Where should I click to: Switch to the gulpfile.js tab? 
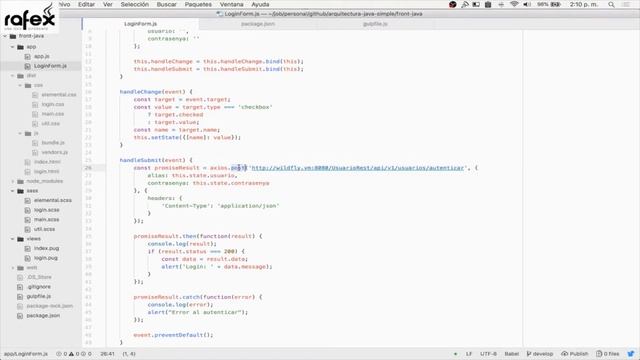(x=375, y=24)
